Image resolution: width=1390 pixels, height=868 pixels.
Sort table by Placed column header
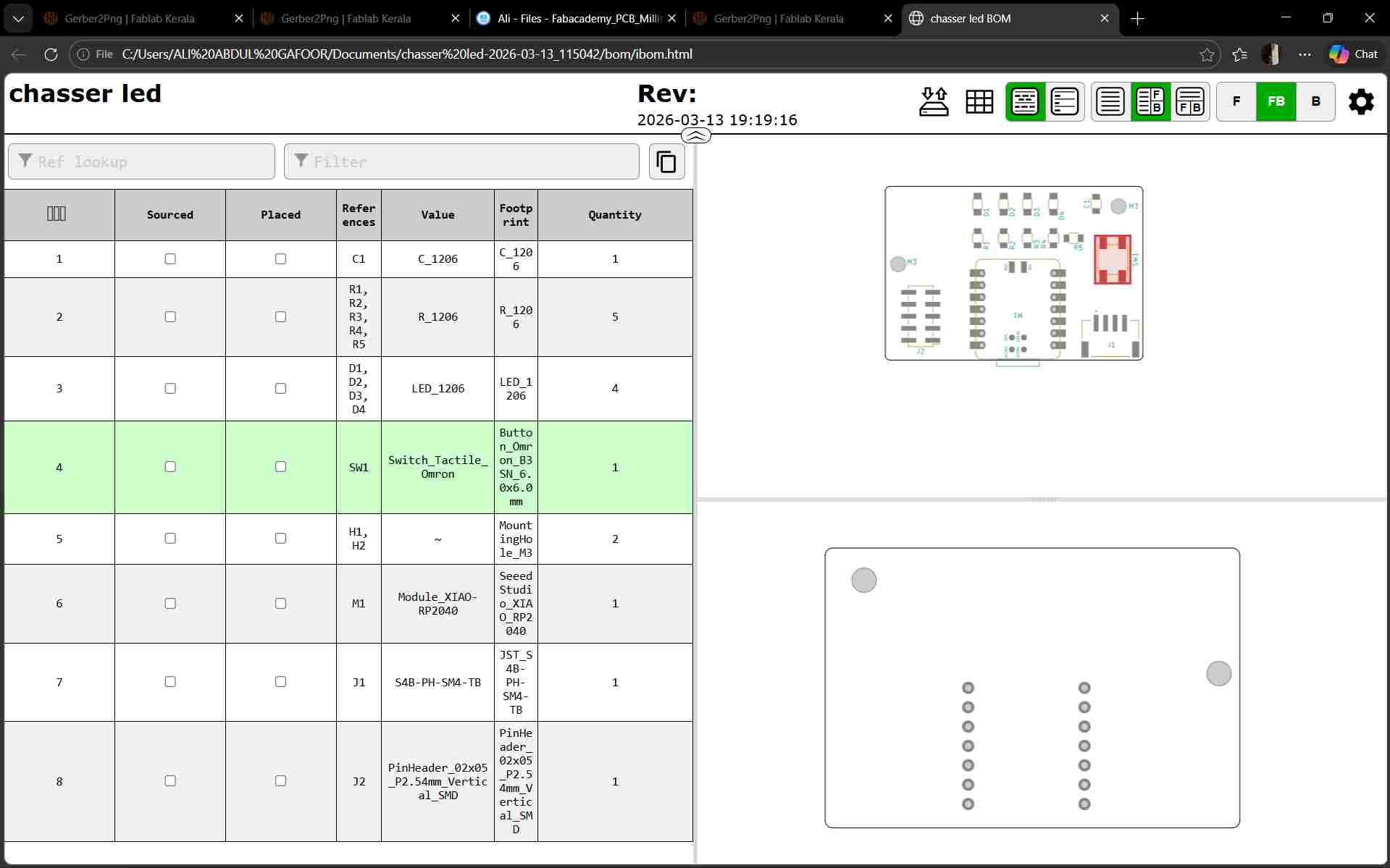pos(280,214)
